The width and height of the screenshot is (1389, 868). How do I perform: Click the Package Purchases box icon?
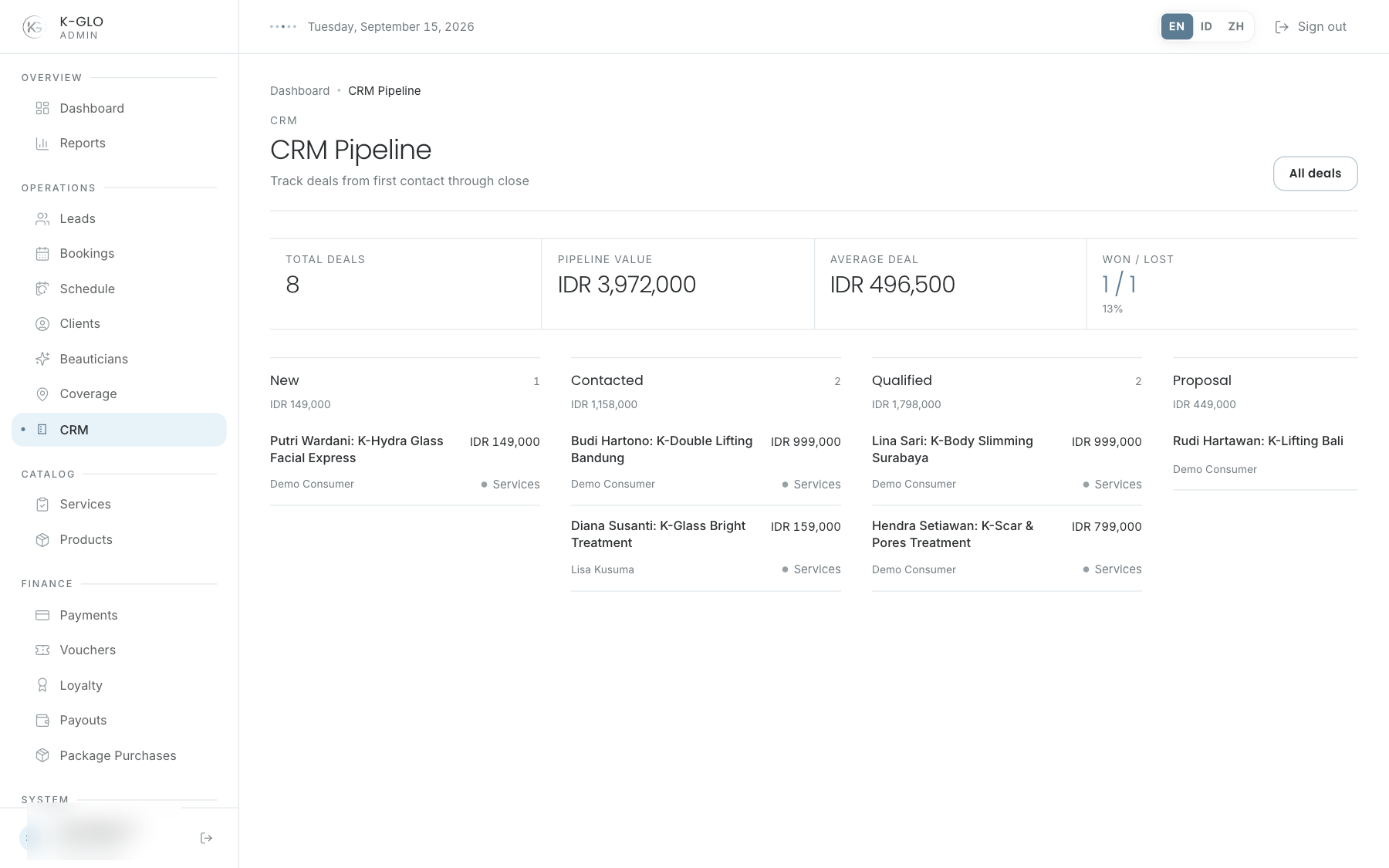[42, 755]
